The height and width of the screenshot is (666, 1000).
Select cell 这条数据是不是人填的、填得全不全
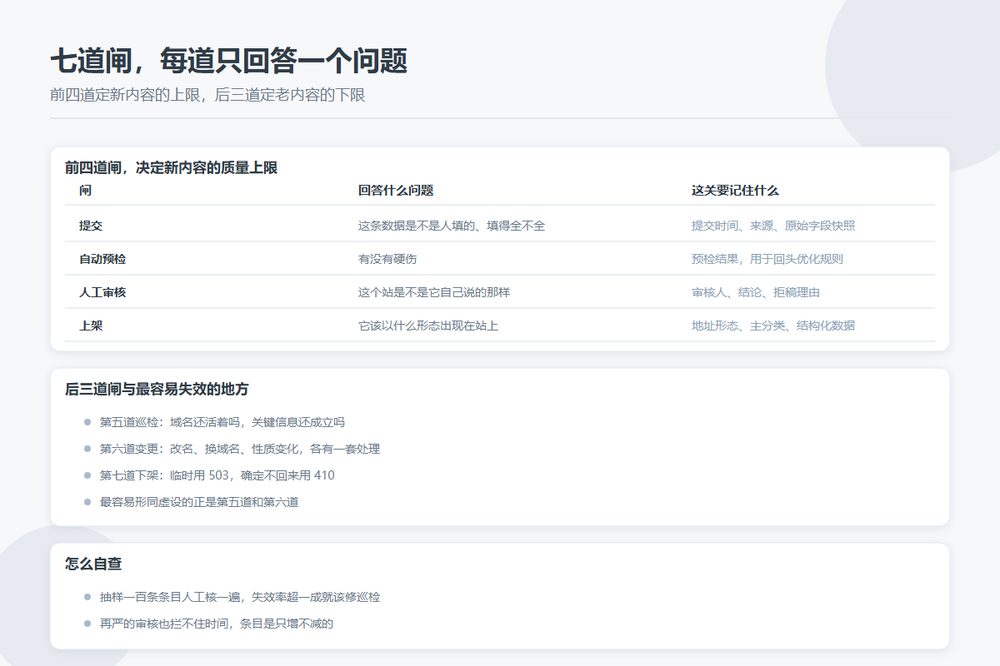(451, 225)
